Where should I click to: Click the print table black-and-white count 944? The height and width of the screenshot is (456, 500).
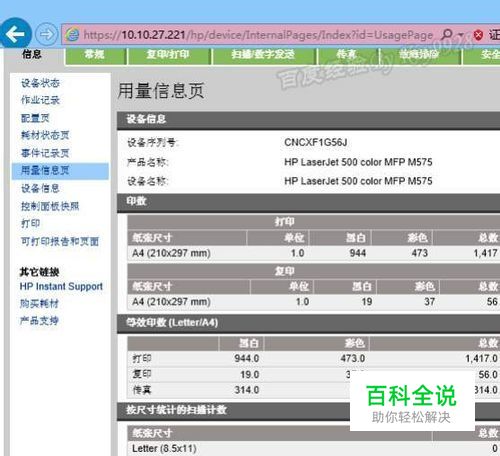point(358,253)
